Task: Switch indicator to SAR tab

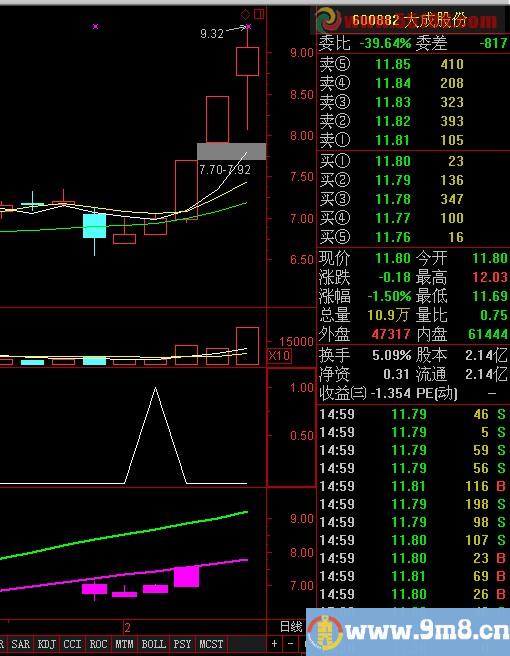Action: [x=21, y=644]
